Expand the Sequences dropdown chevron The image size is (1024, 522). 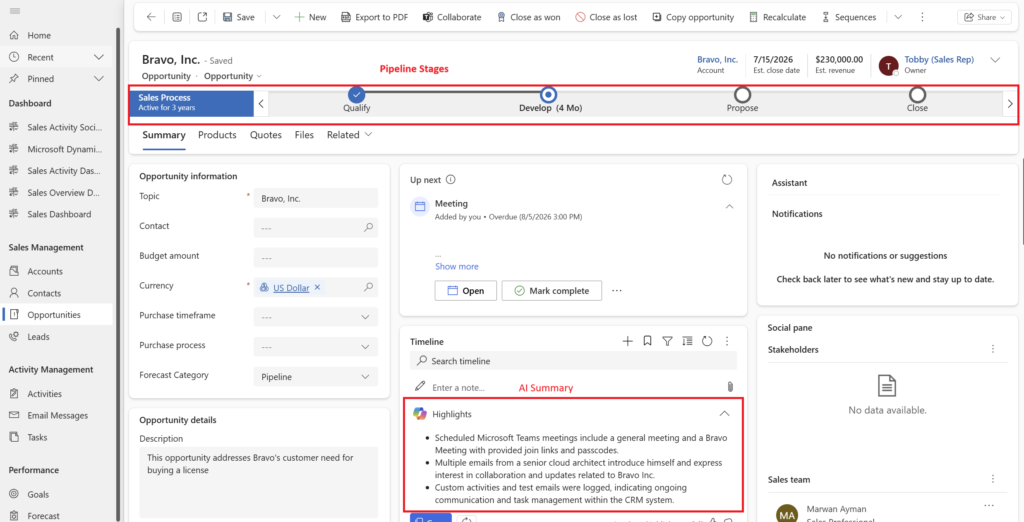click(899, 17)
